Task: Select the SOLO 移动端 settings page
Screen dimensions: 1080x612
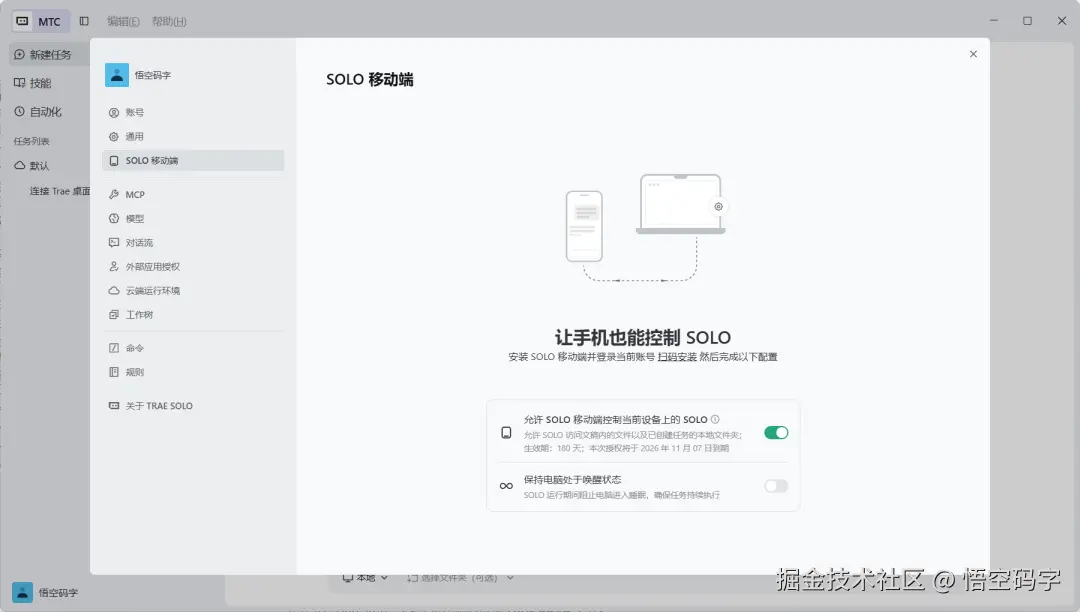Action: (x=193, y=160)
